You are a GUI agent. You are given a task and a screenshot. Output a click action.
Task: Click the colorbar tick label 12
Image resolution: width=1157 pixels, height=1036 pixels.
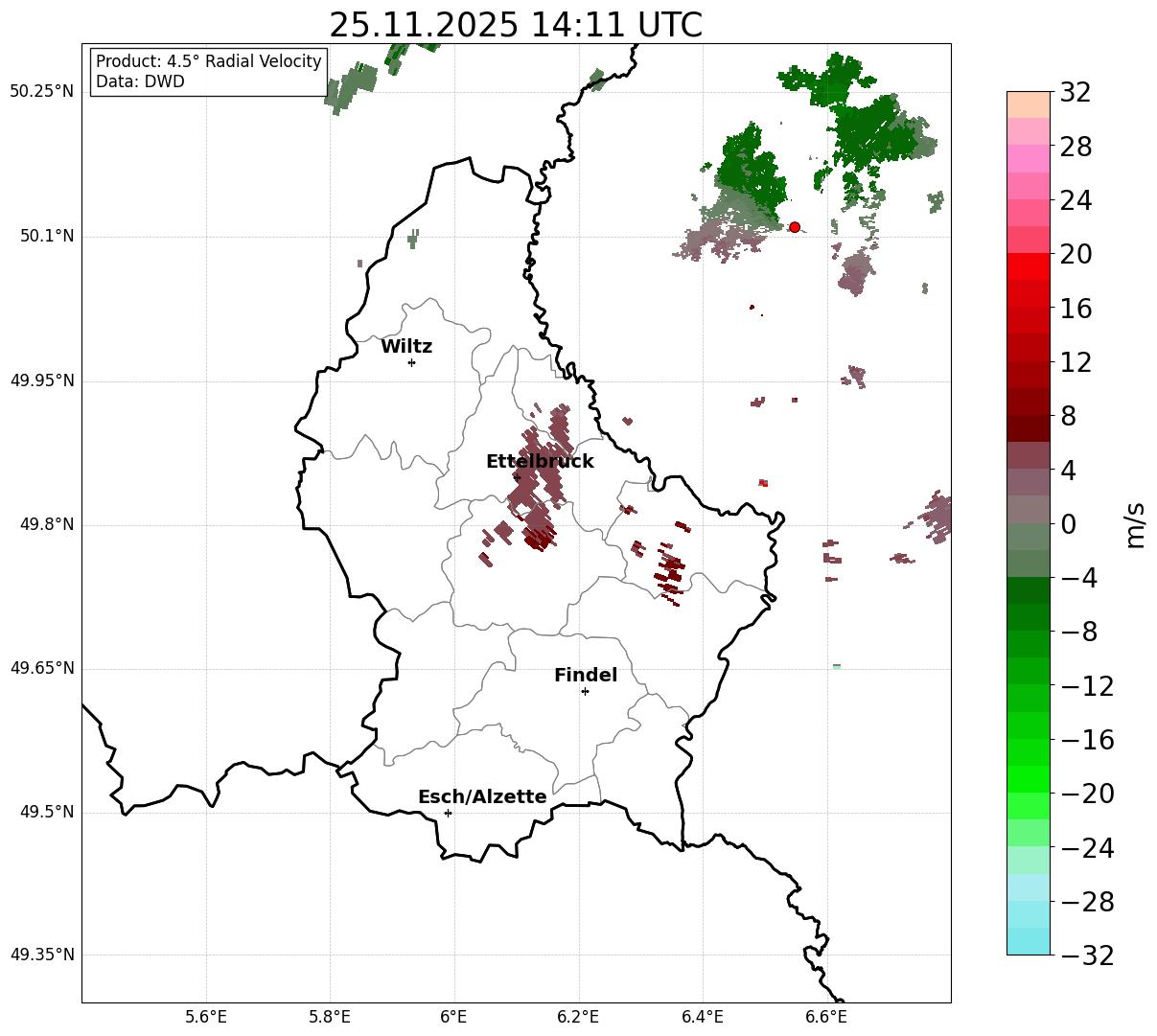[1076, 362]
